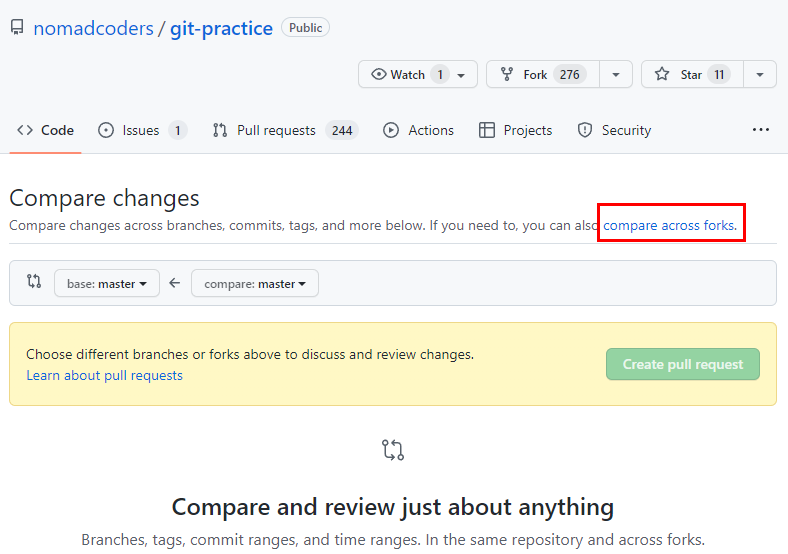Click the compare icon in range bar
This screenshot has height=554, width=788.
[34, 281]
